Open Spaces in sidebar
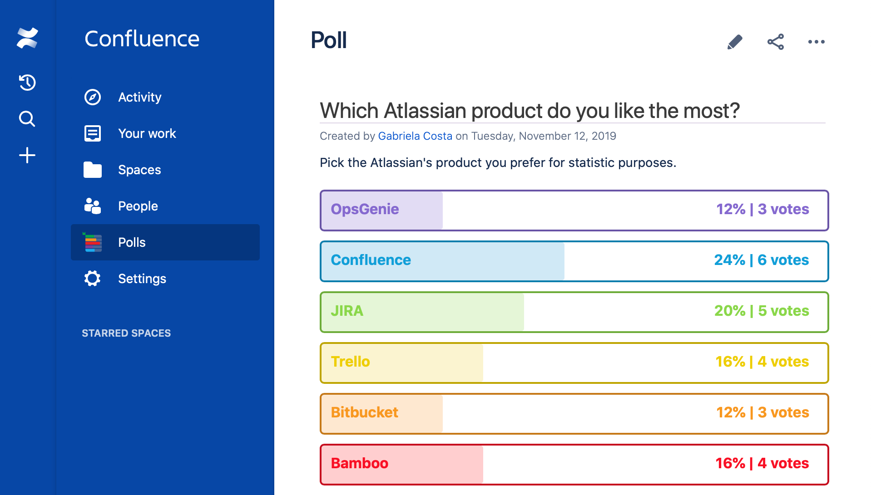 click(x=139, y=170)
